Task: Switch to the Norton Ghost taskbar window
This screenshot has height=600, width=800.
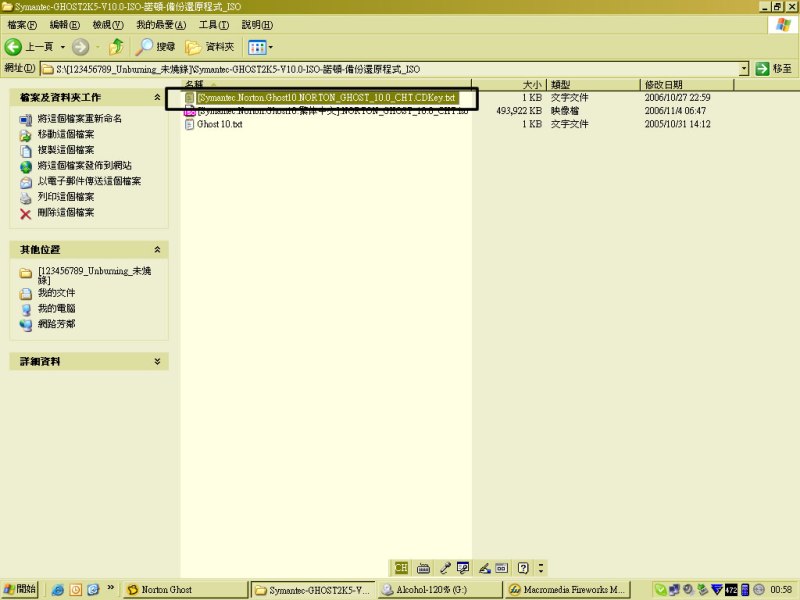Action: (186, 590)
